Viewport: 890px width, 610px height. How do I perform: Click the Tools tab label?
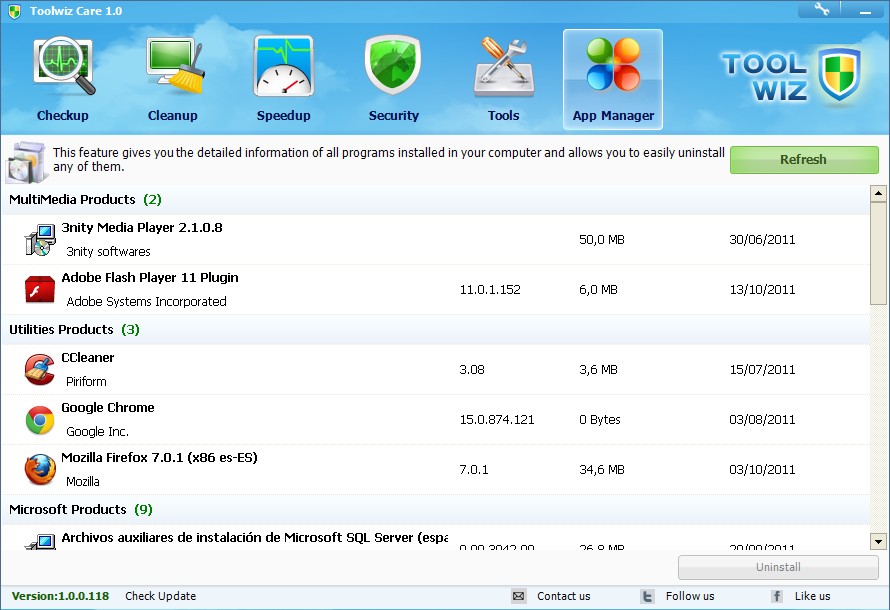(x=503, y=115)
